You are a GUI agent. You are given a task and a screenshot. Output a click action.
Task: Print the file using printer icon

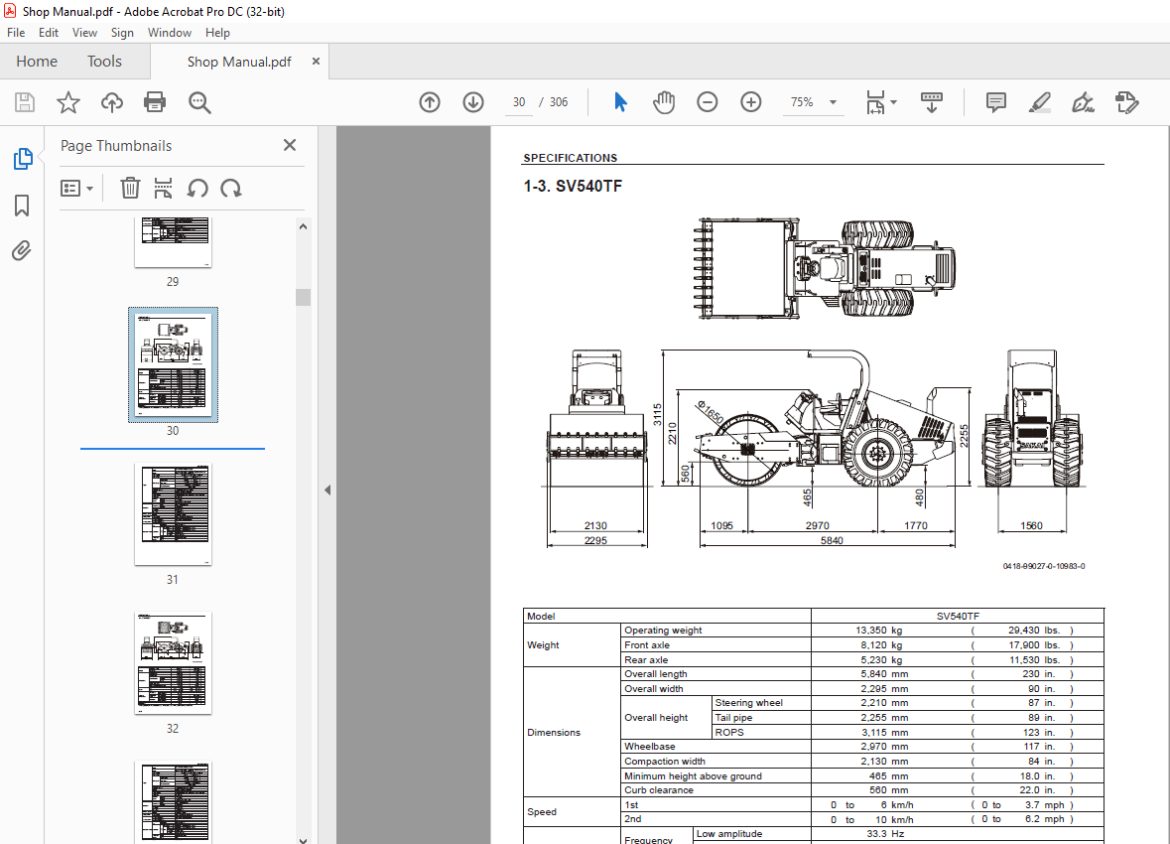(155, 102)
